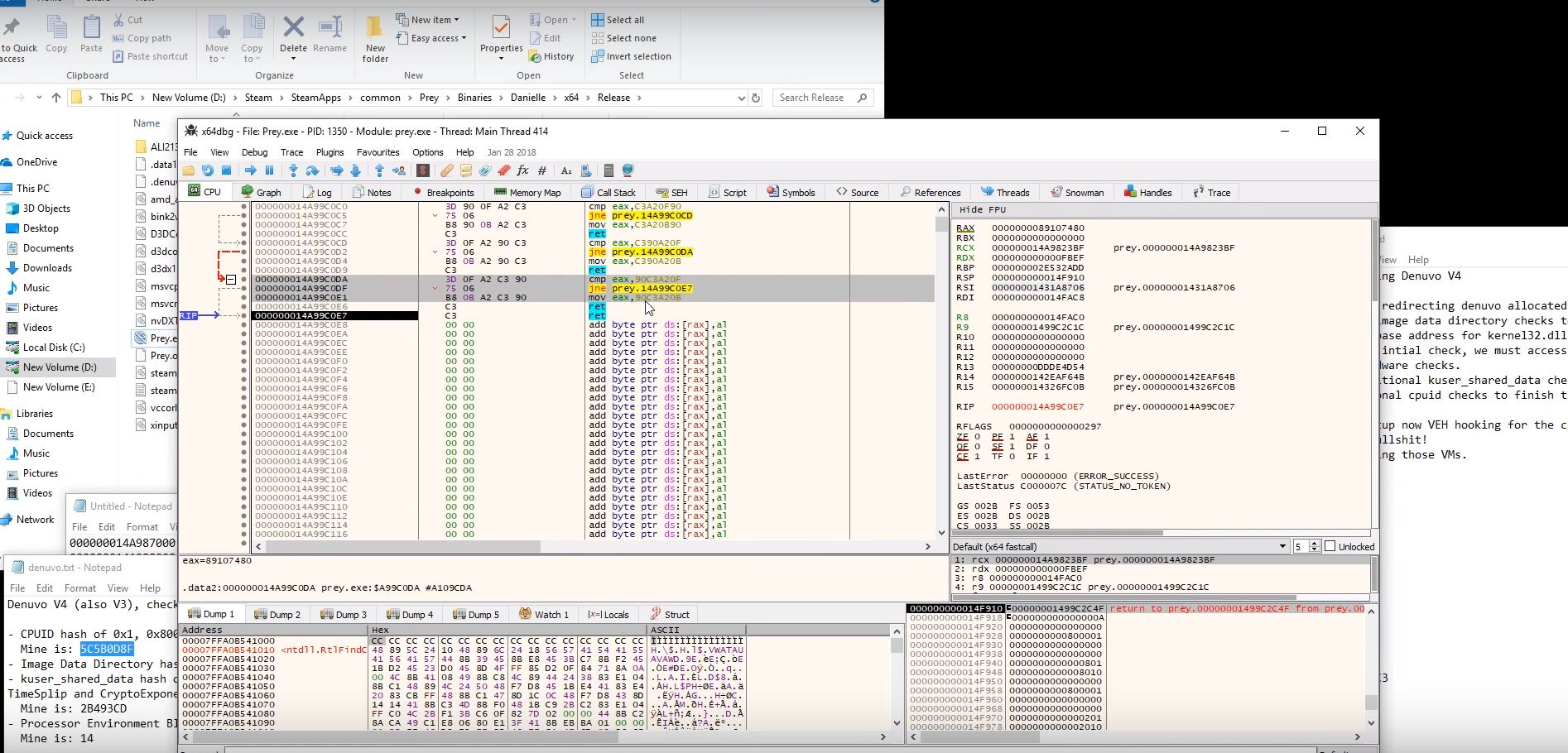Open String references Az icon
Image resolution: width=1568 pixels, height=753 pixels.
(x=566, y=170)
